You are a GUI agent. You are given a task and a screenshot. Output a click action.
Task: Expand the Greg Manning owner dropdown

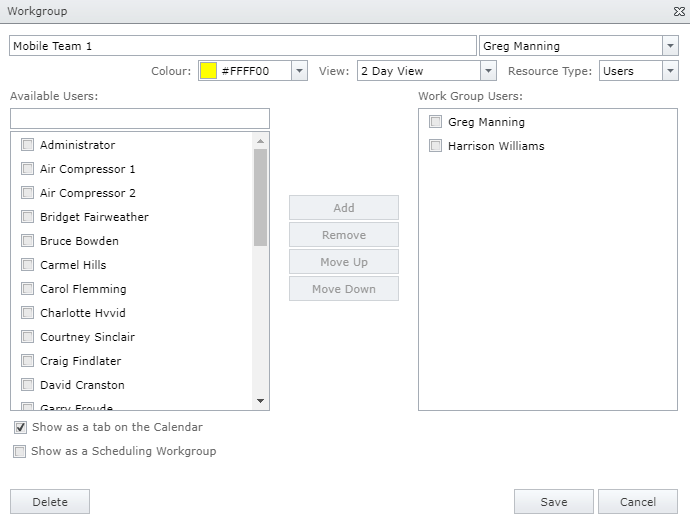pos(669,46)
